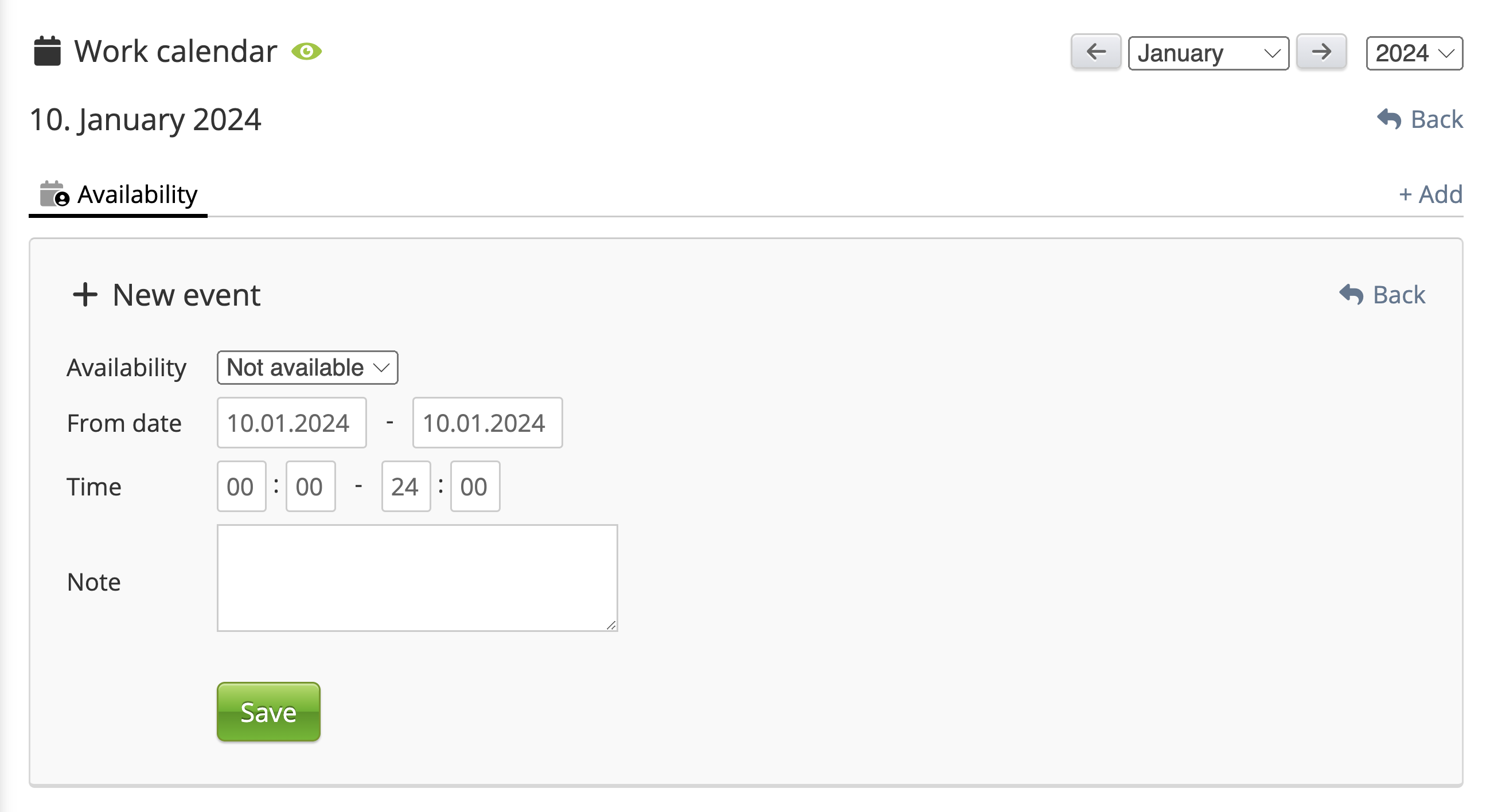Open the 2024 year dropdown
Viewport: 1490px width, 812px height.
(x=1414, y=53)
